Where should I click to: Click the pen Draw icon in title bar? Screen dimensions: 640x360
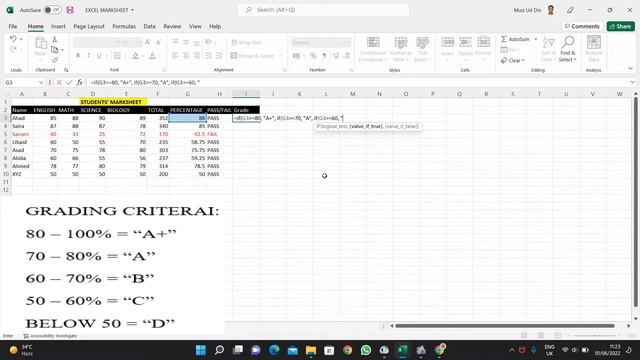tap(570, 10)
